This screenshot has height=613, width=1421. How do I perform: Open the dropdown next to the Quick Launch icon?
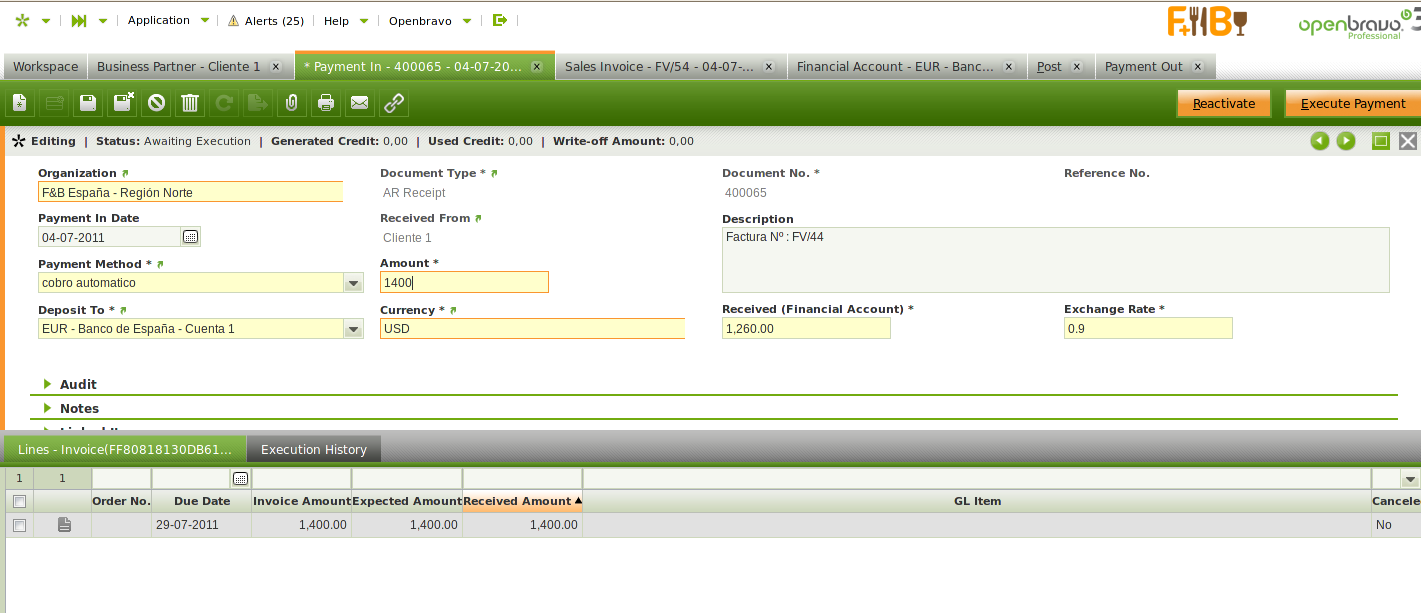[103, 20]
